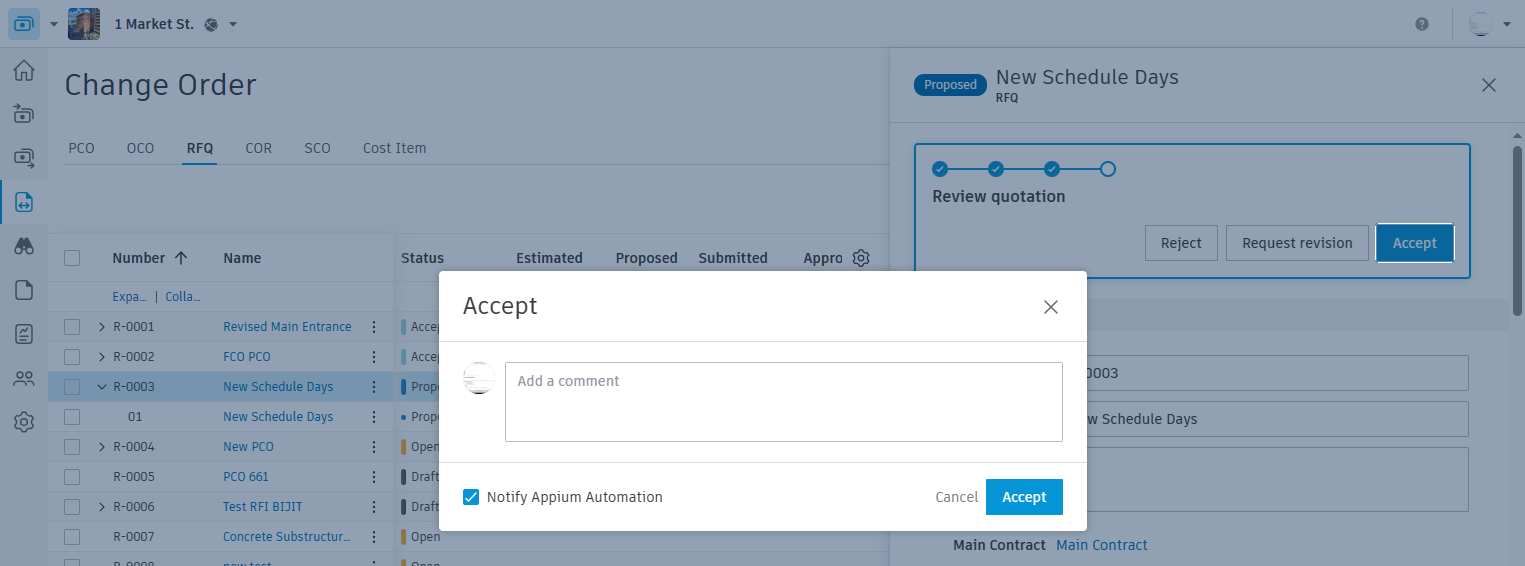Viewport: 1525px width, 566px height.
Task: Expand the R-0006 row
Action: [101, 507]
